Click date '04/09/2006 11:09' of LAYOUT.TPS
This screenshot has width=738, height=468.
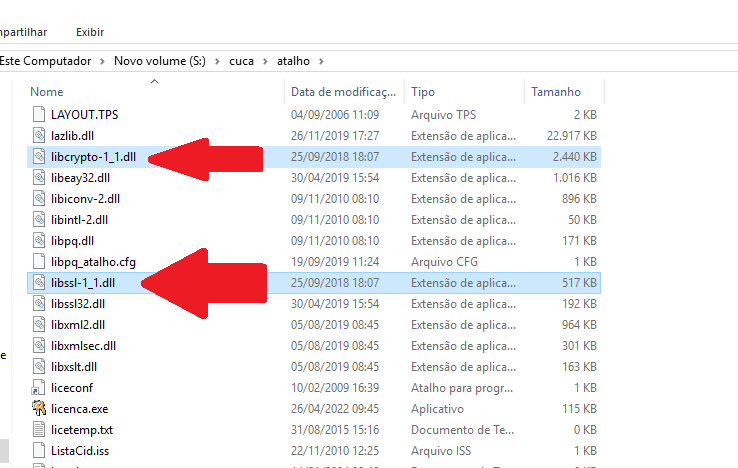point(335,115)
